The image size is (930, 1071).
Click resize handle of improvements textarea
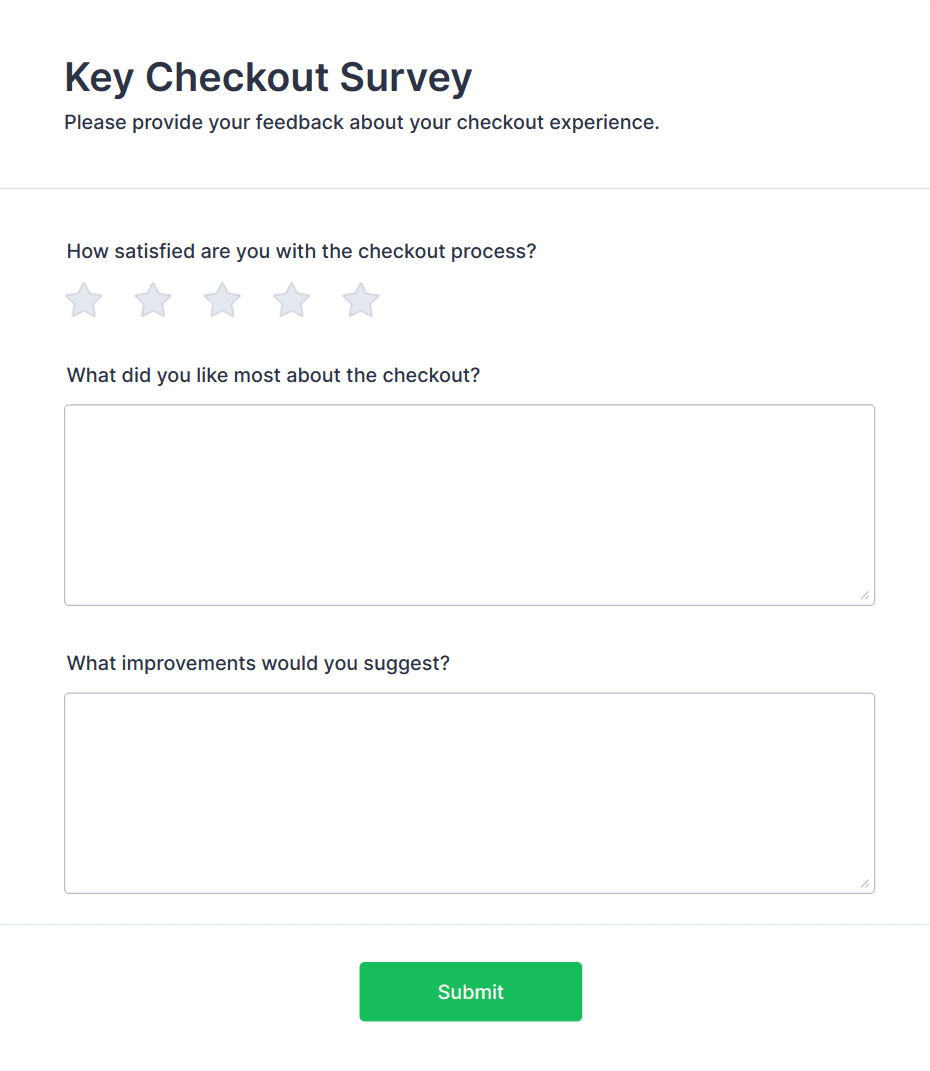[865, 884]
